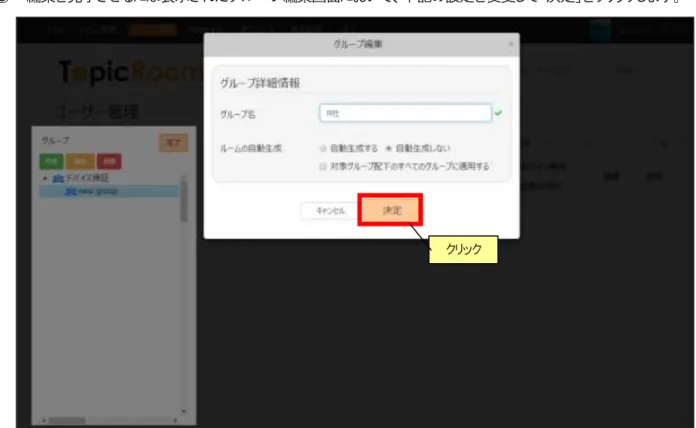Collapse the デバイス検証 tree node arrow
The image size is (696, 428).
45,178
